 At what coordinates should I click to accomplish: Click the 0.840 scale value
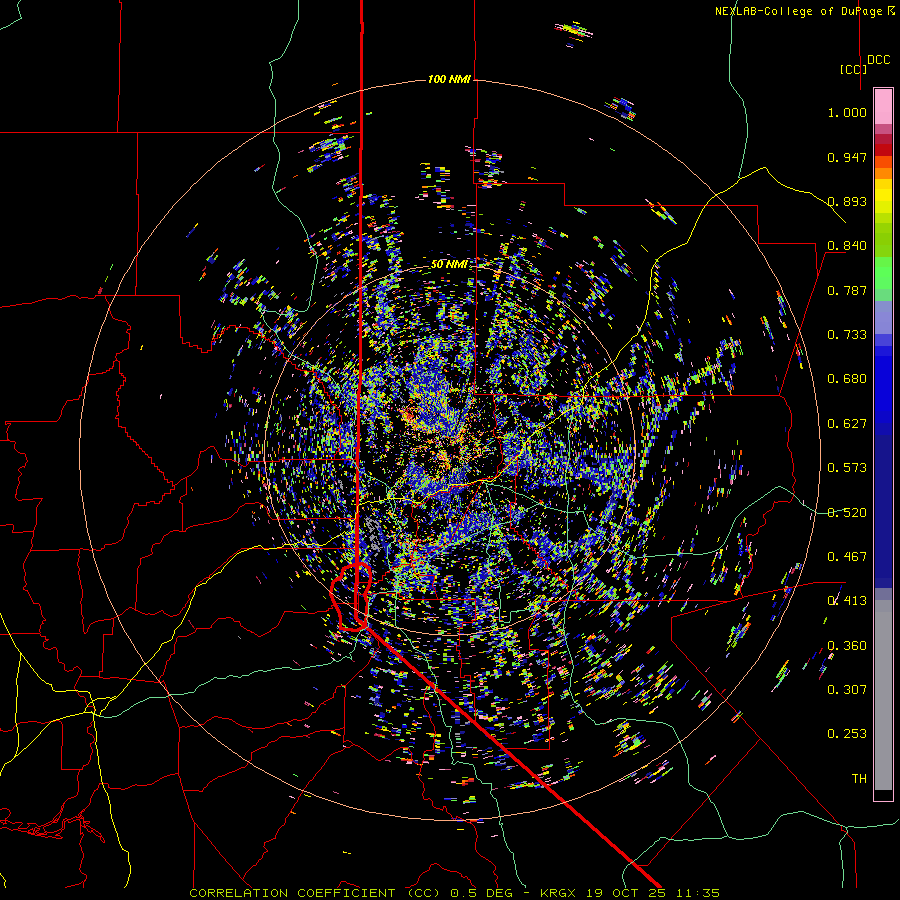pyautogui.click(x=847, y=246)
